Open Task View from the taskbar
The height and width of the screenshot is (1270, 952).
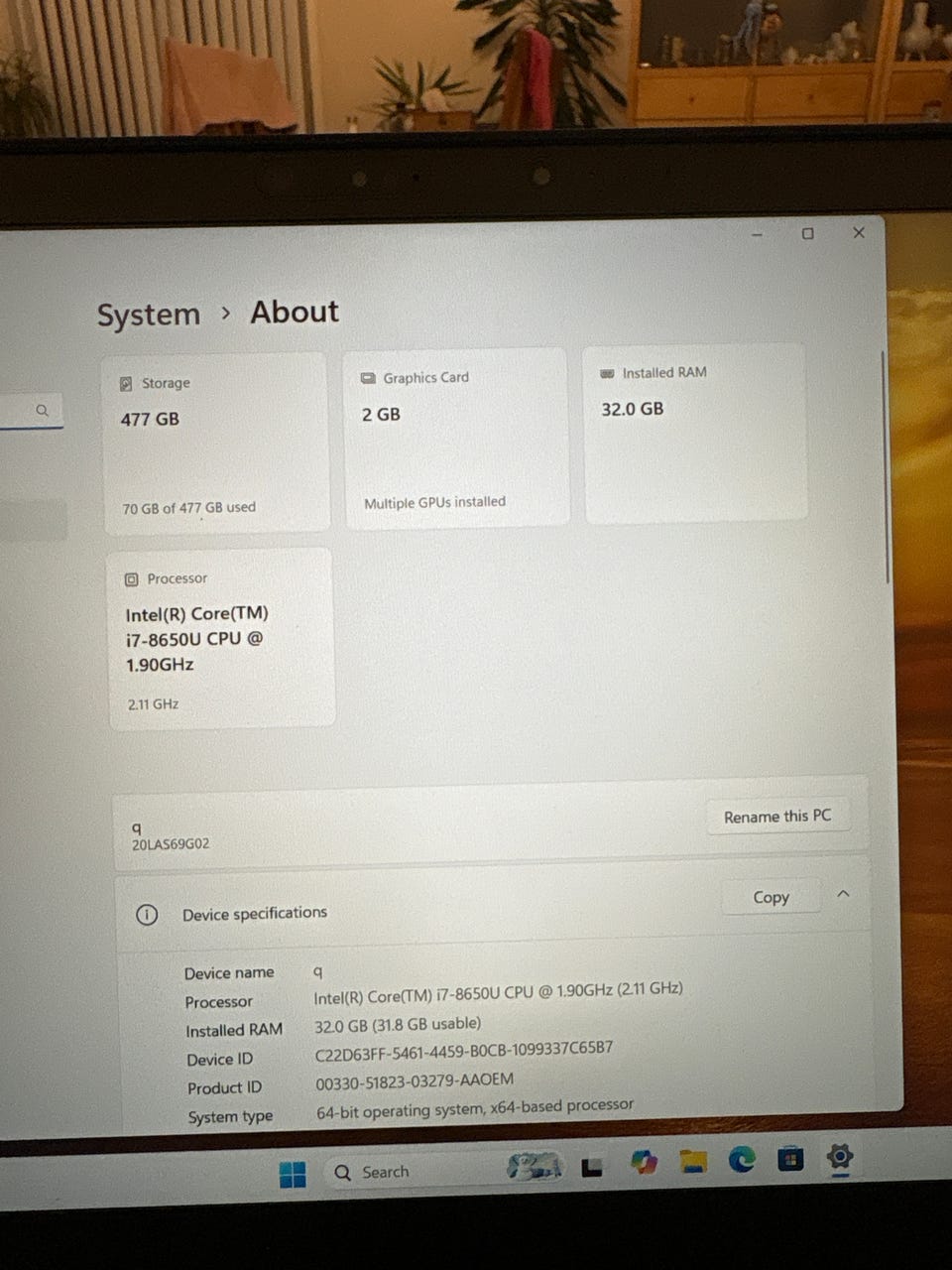[592, 1167]
